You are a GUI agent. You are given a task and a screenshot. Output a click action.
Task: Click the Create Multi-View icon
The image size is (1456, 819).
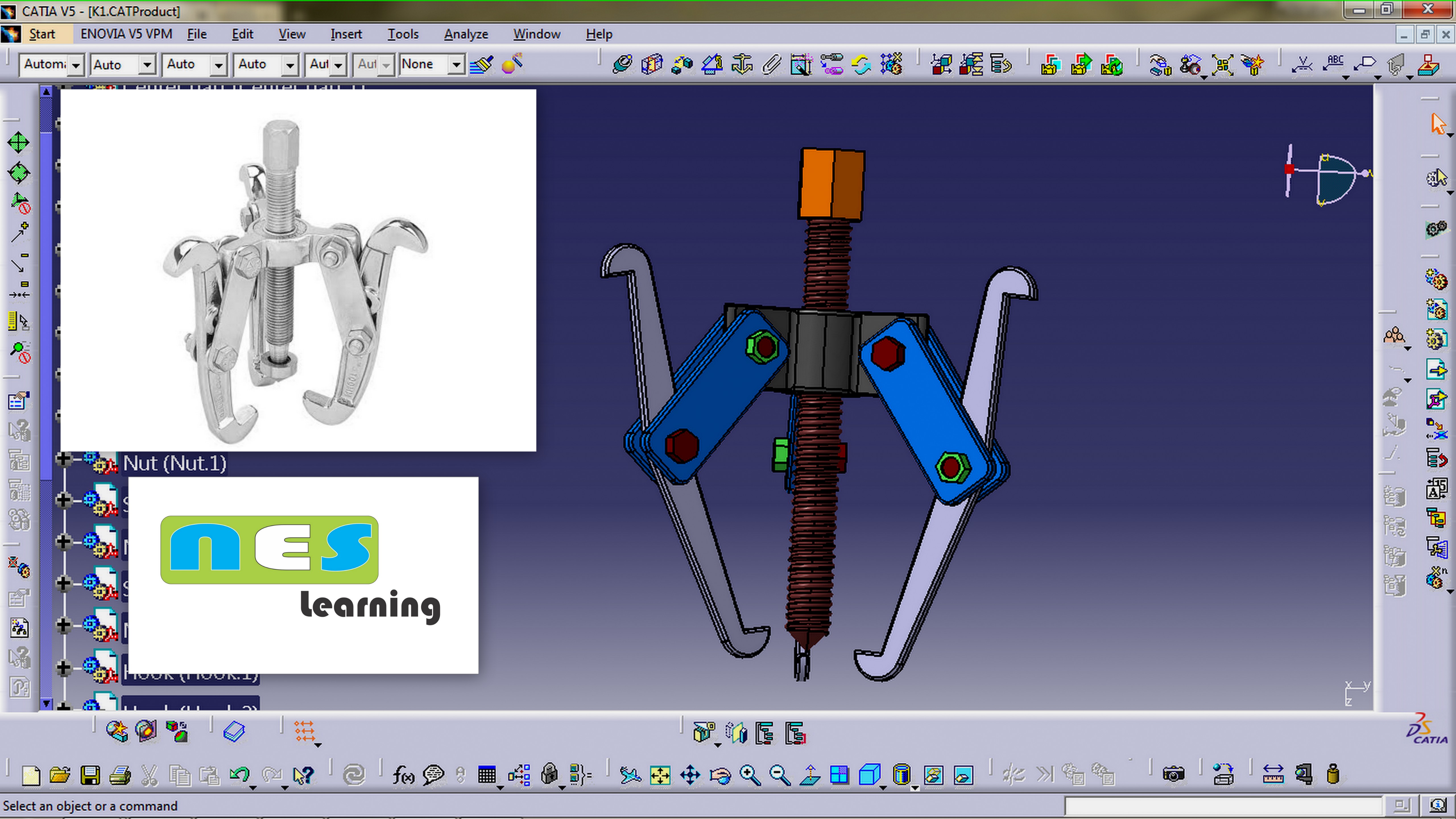point(839,775)
